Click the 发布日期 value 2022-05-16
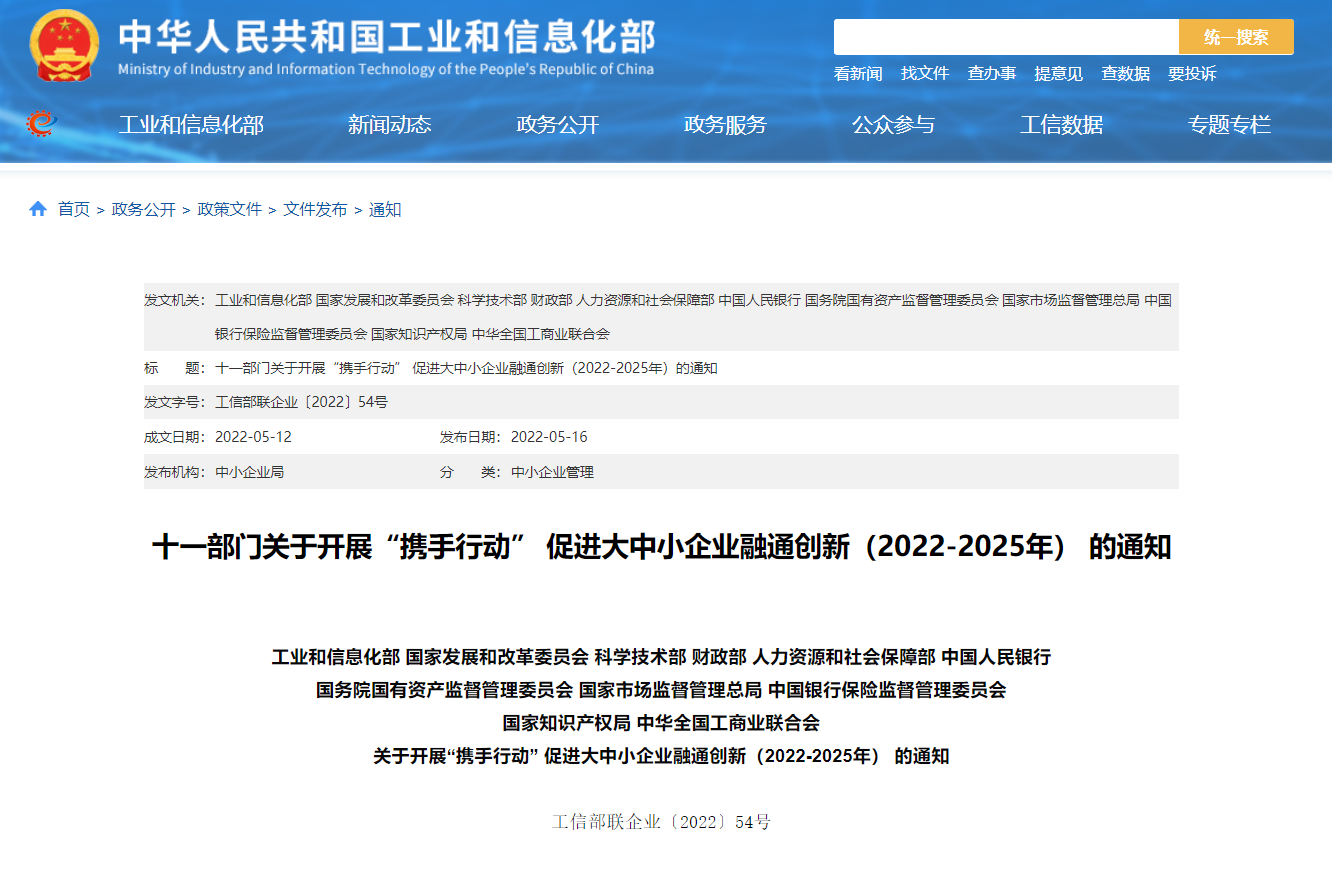The height and width of the screenshot is (870, 1332). coord(549,437)
